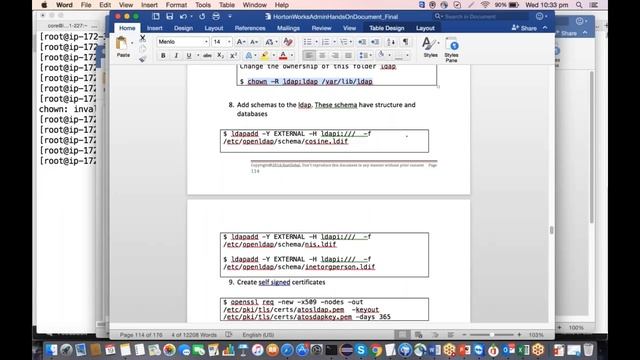Open Google Chrome from the Dock
Viewport: 640px width, 360px height.
(x=376, y=350)
